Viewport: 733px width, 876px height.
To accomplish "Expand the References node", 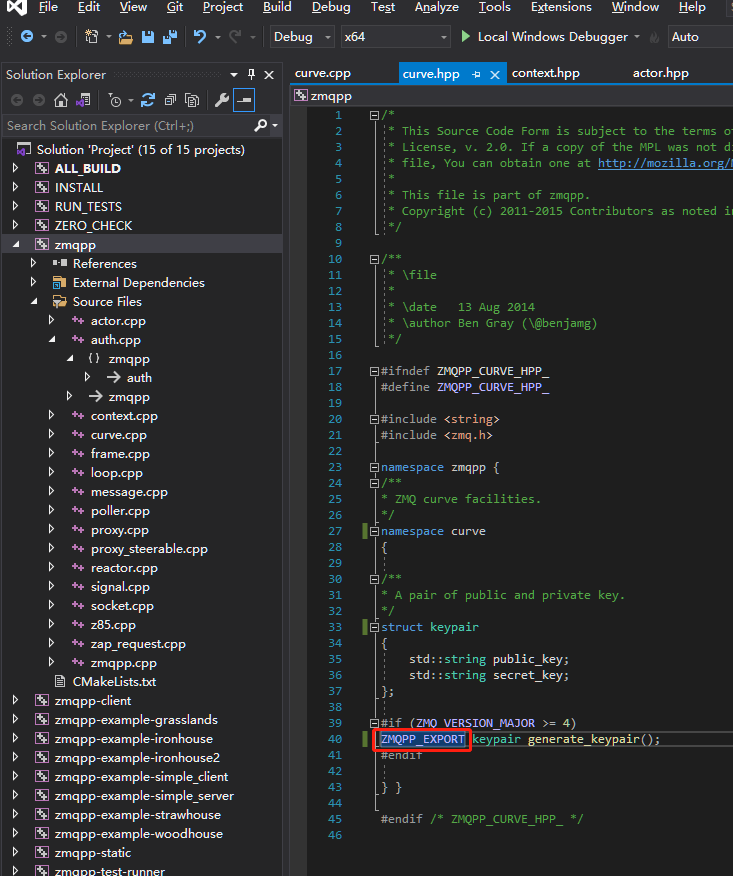I will (34, 263).
